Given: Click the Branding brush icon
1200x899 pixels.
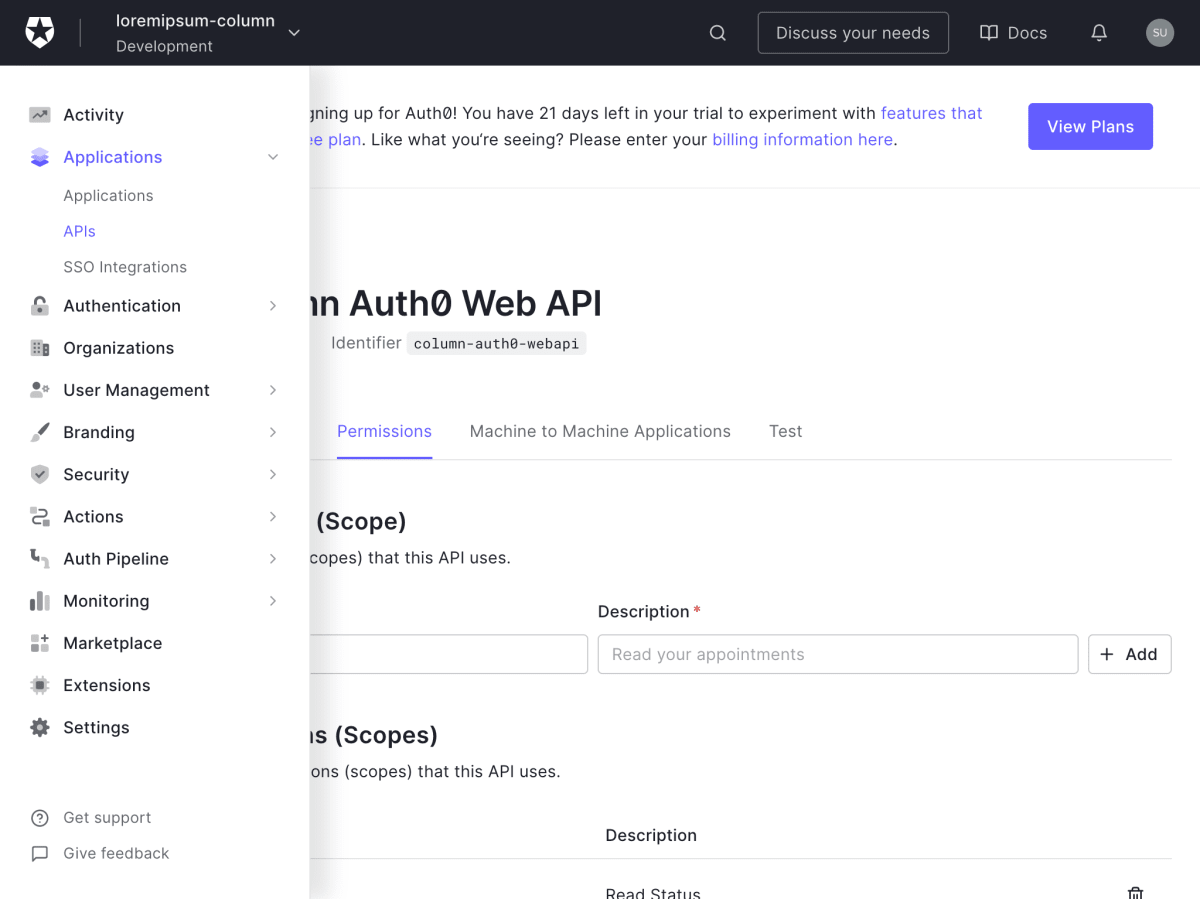Looking at the screenshot, I should pos(40,432).
